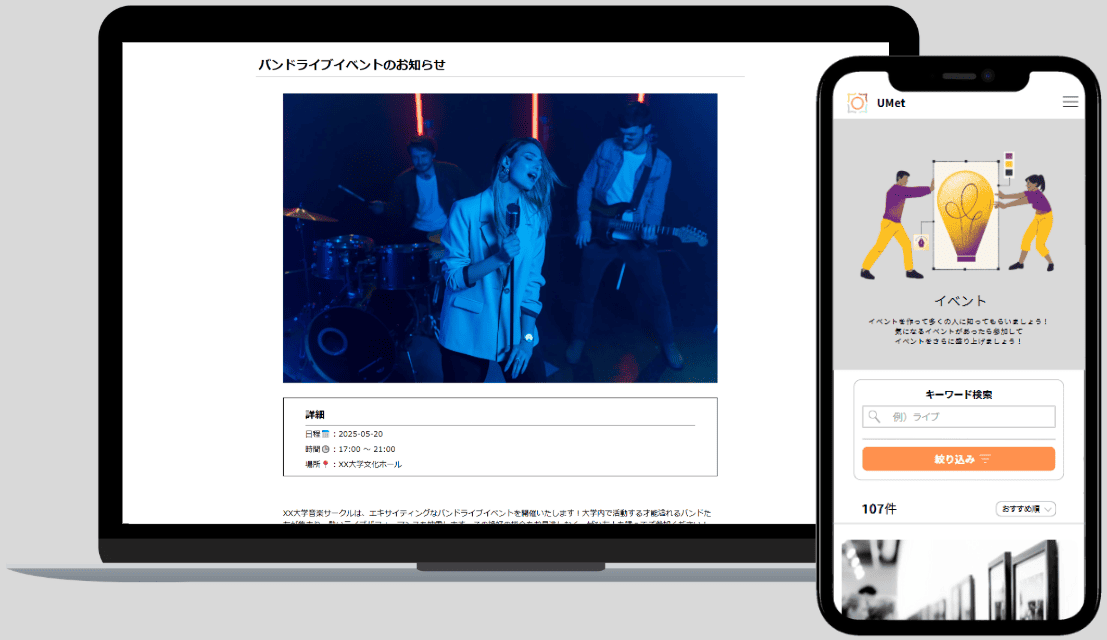Click the color swatch palette in illustration

tap(1008, 165)
